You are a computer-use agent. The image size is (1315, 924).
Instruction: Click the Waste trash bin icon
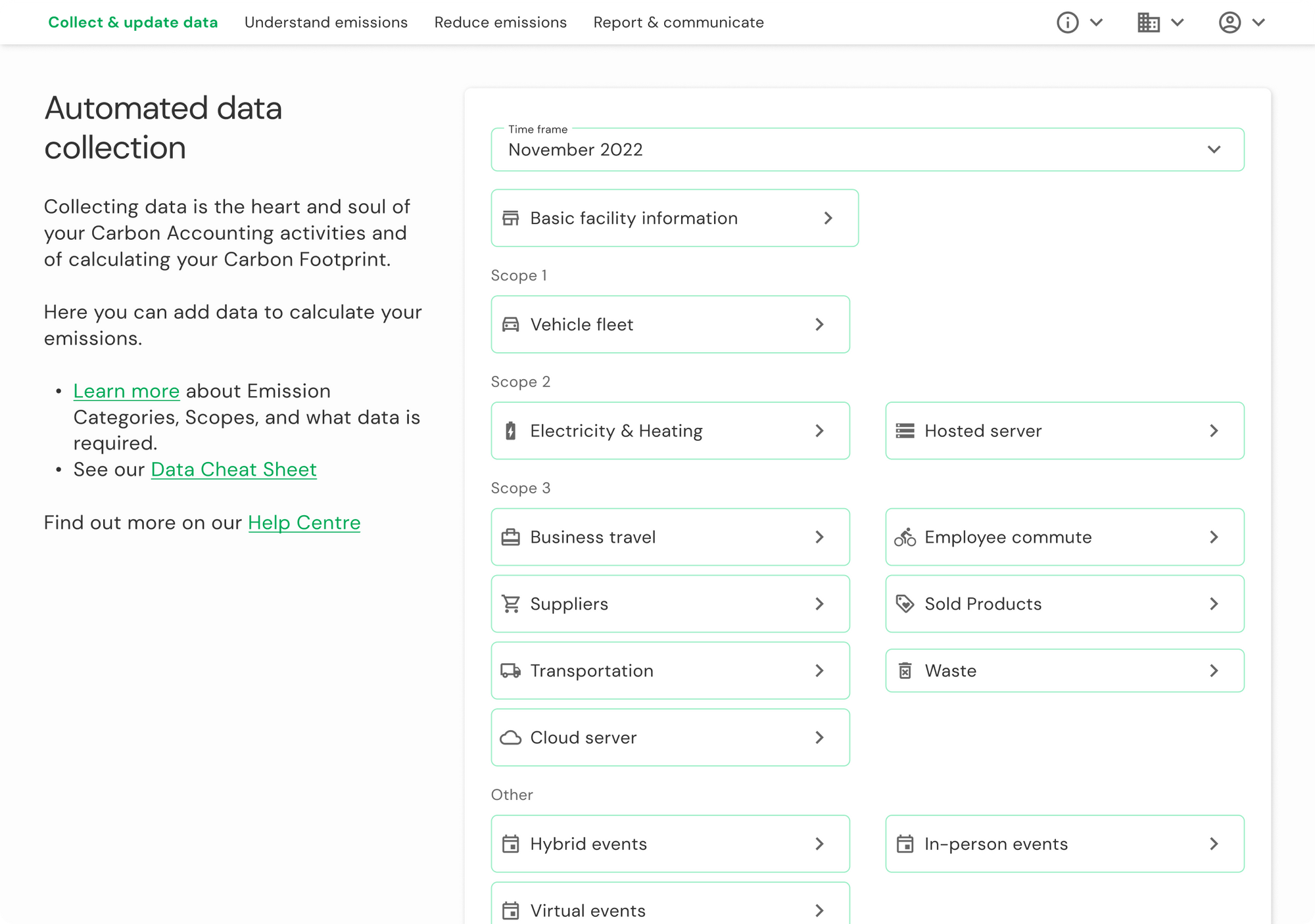point(906,670)
